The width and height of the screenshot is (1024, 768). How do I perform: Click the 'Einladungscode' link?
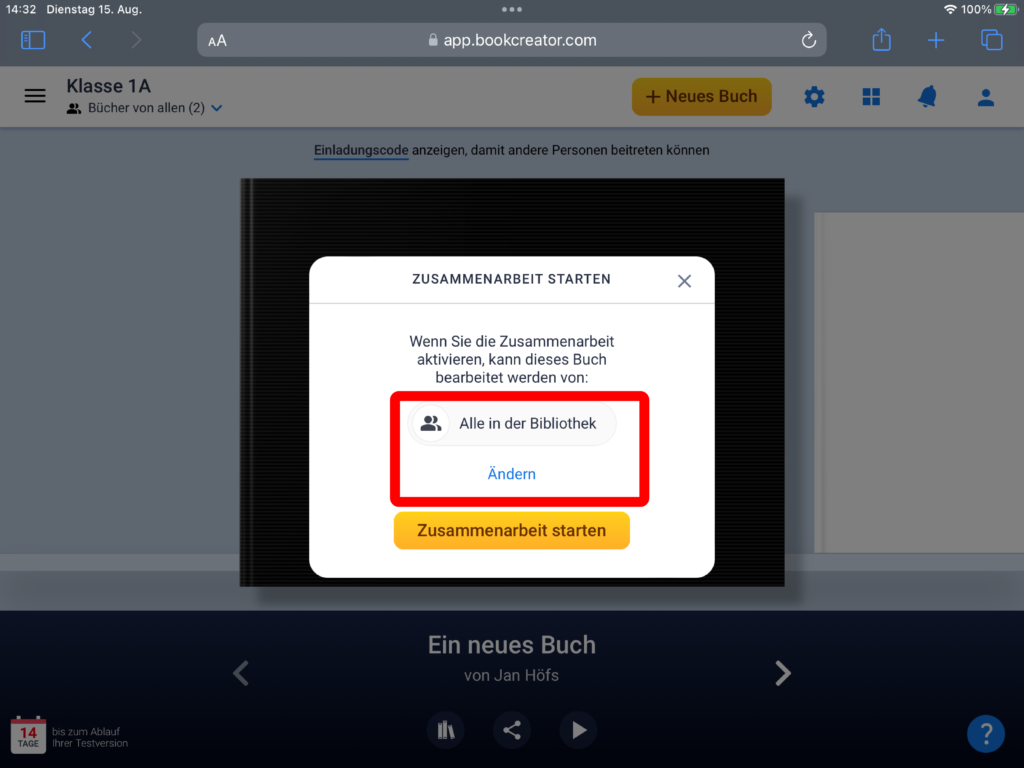[x=361, y=150]
